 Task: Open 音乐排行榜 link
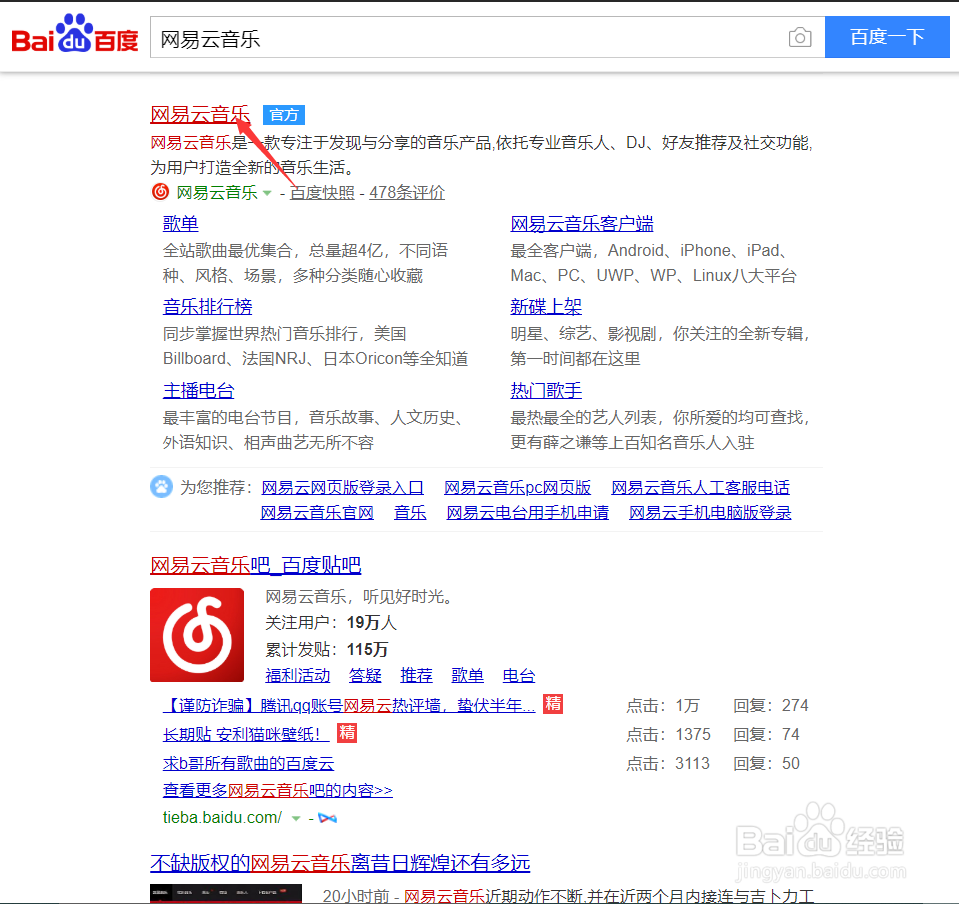pos(207,306)
